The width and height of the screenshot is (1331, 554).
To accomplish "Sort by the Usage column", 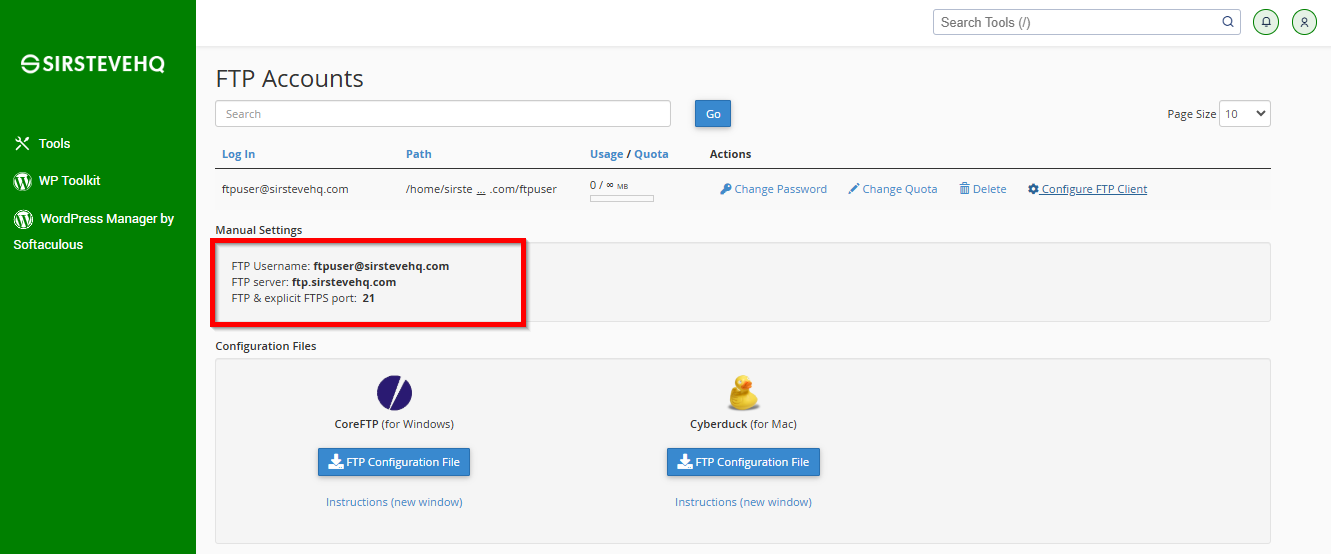I will click(606, 154).
